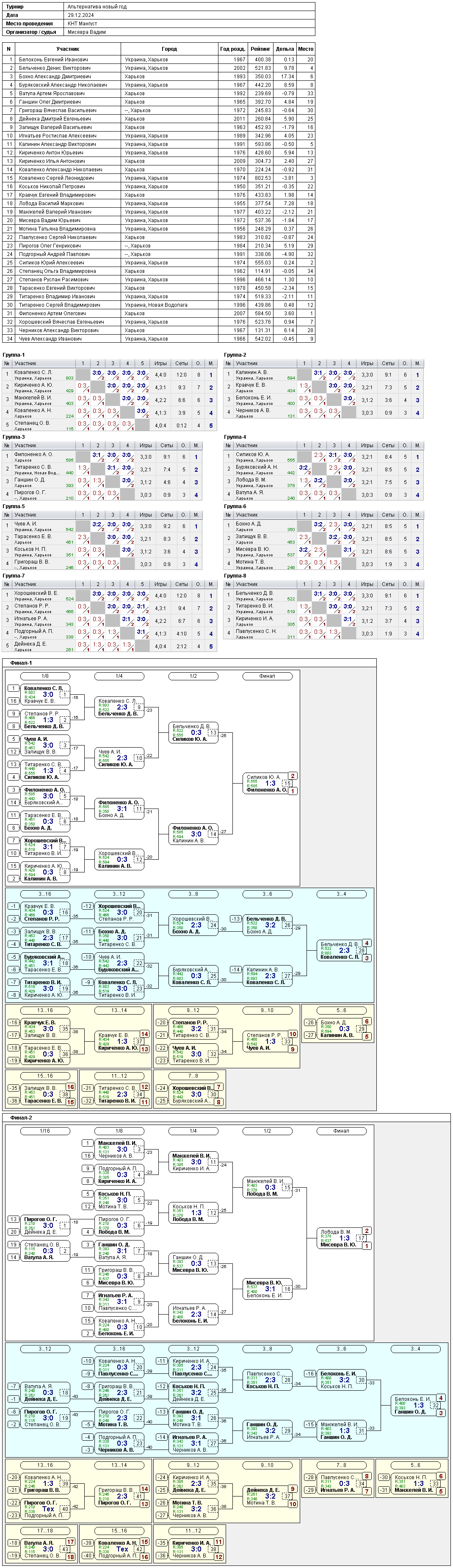453x1568 pixels.
Task: Click third-place match Белоконь vs Ганшин in Финал-2
Action: click(415, 1406)
